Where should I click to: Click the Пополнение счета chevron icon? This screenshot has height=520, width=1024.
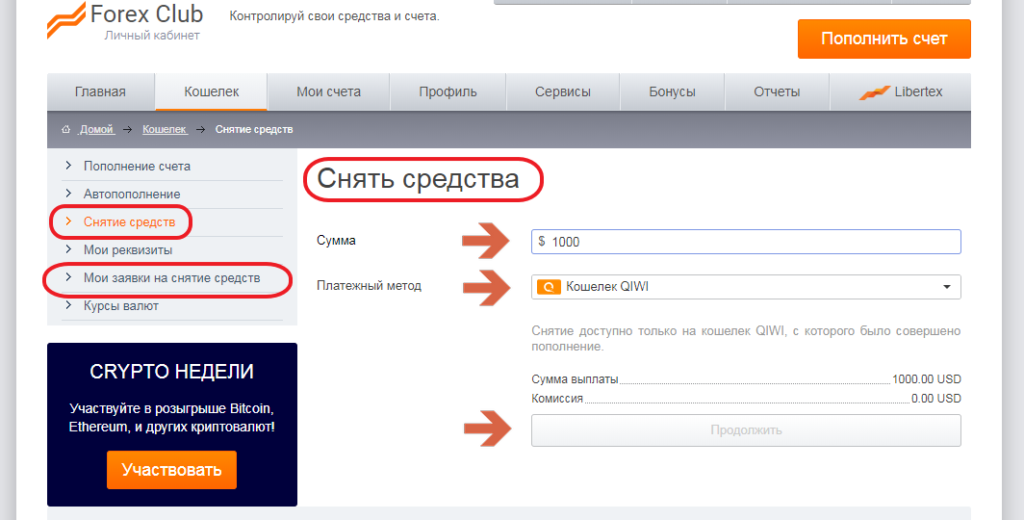(69, 166)
